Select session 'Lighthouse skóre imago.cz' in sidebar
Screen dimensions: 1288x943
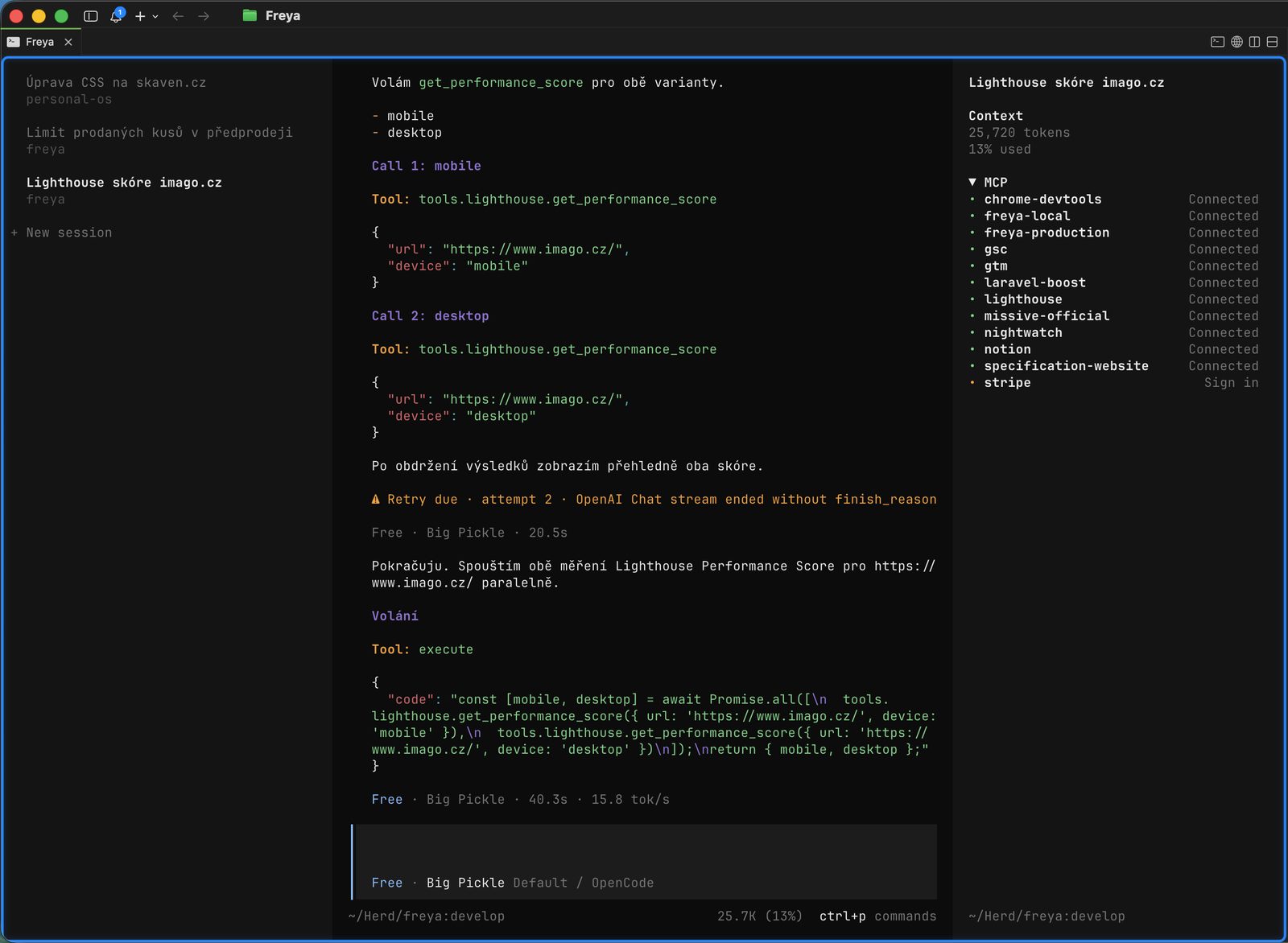point(124,191)
